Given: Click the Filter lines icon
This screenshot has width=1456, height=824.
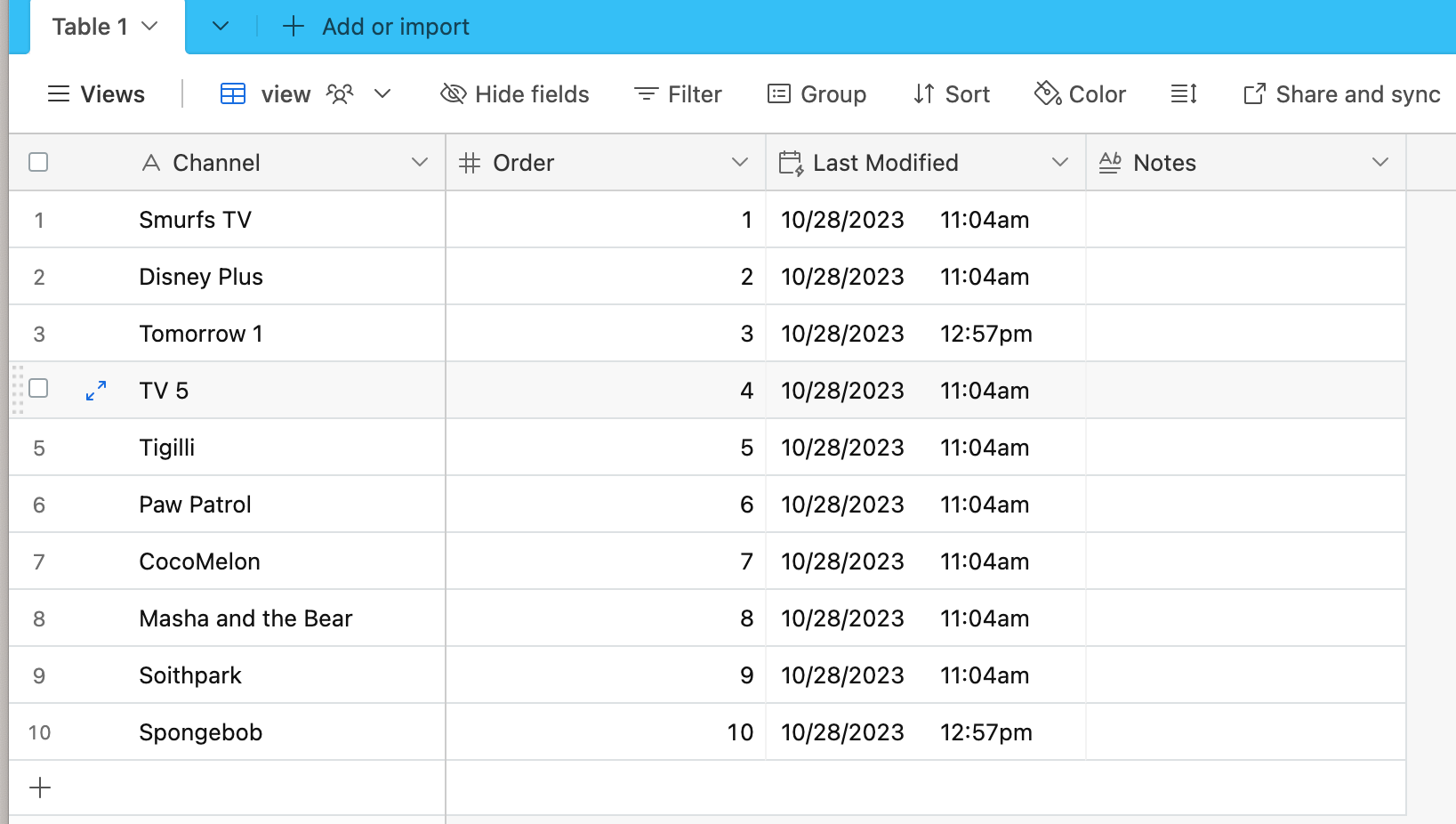Looking at the screenshot, I should pos(646,94).
